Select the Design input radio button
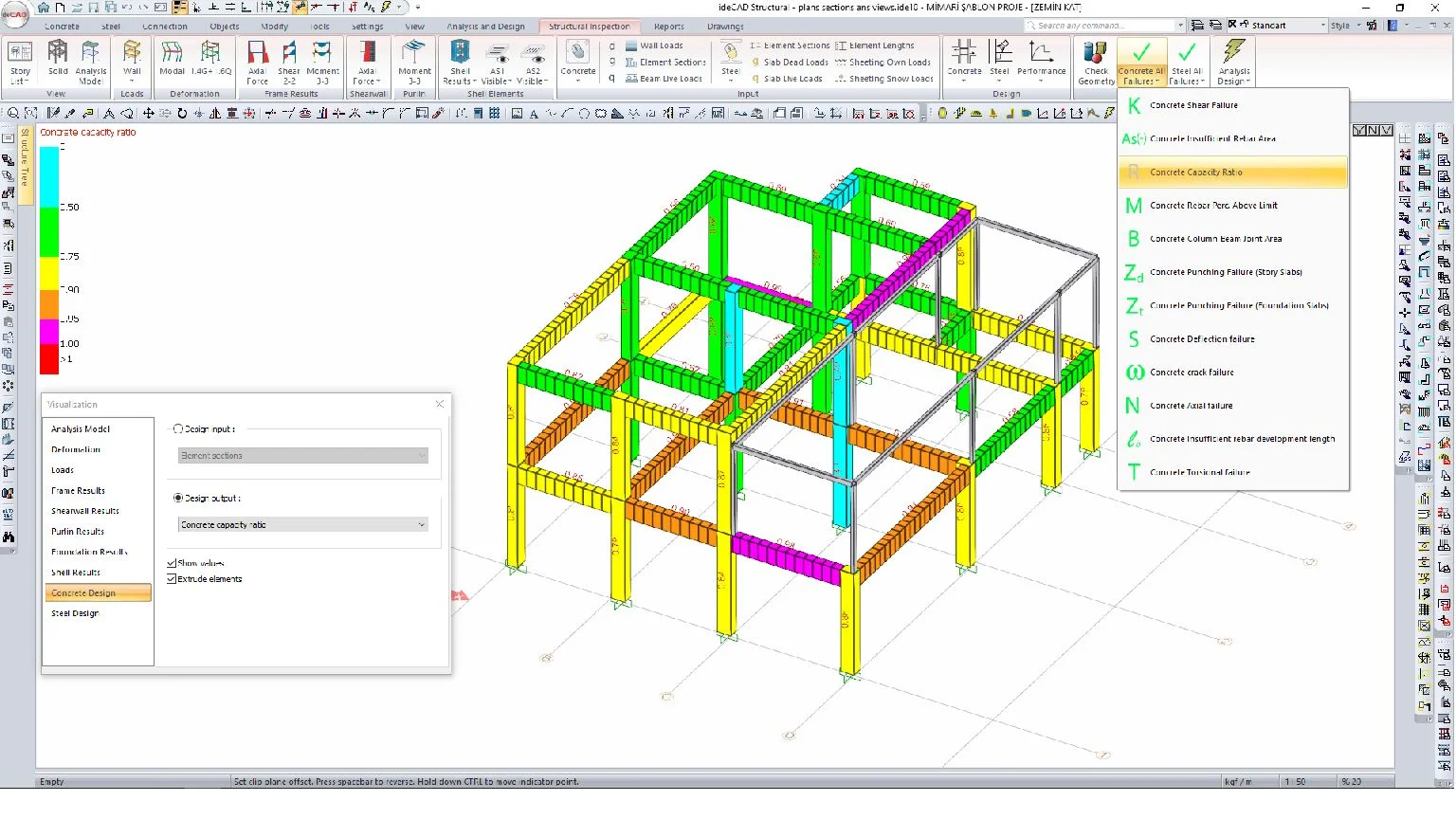The image size is (1456, 819). point(177,428)
